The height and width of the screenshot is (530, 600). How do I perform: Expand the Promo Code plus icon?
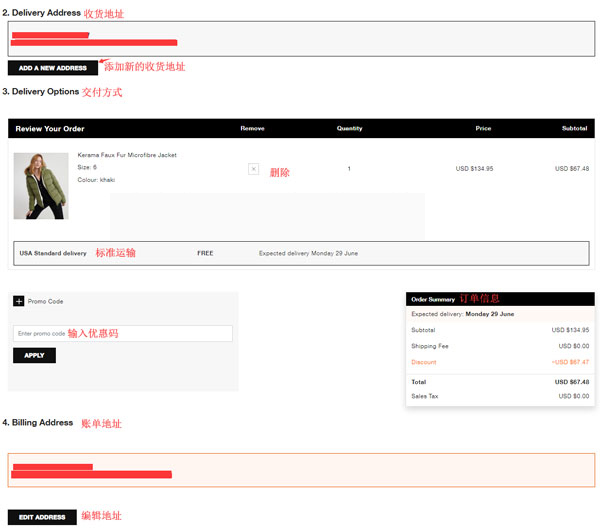(18, 301)
